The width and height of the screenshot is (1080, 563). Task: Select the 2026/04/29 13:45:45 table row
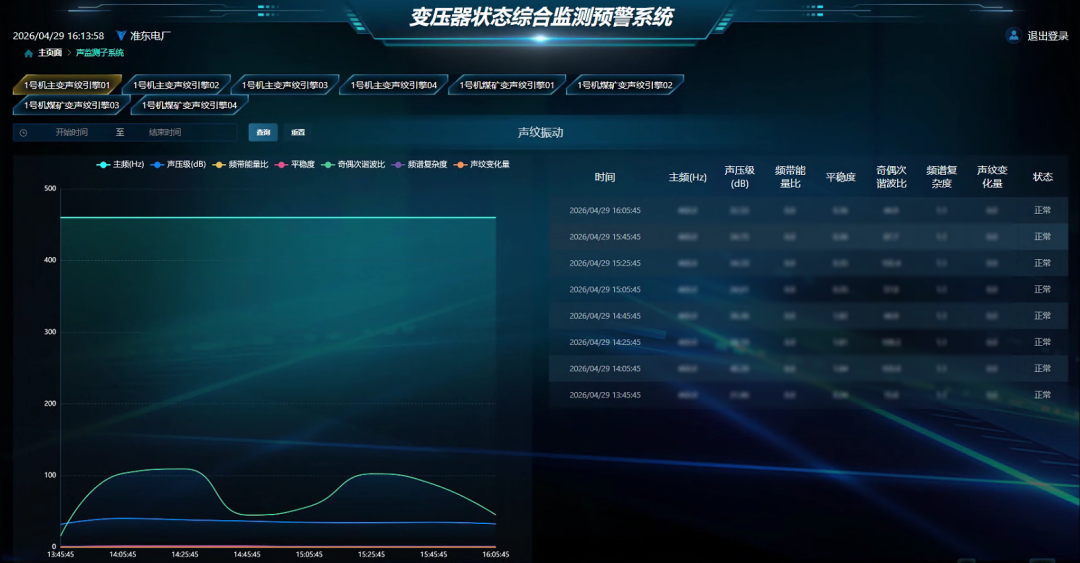[809, 395]
